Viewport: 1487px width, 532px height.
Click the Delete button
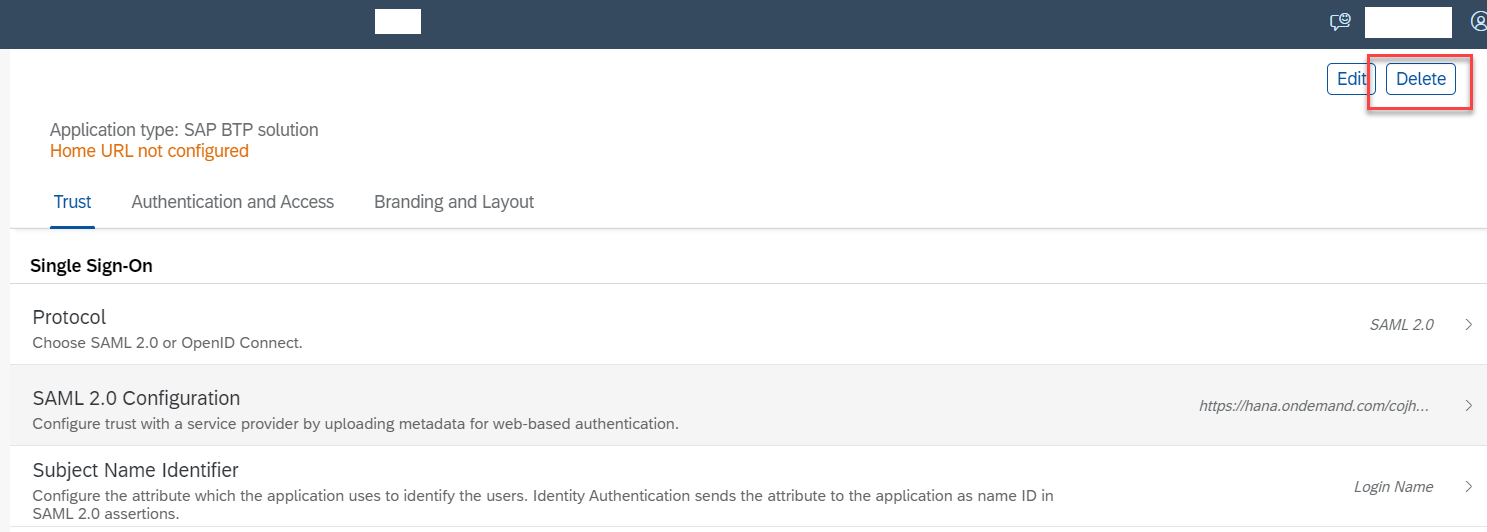(x=1420, y=79)
